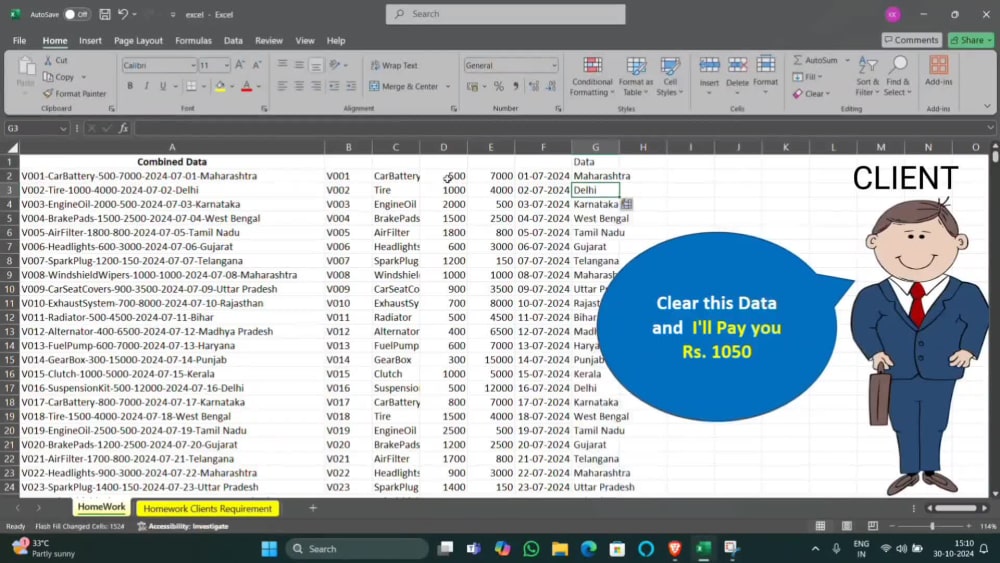Switch to the Review tab

coord(268,40)
